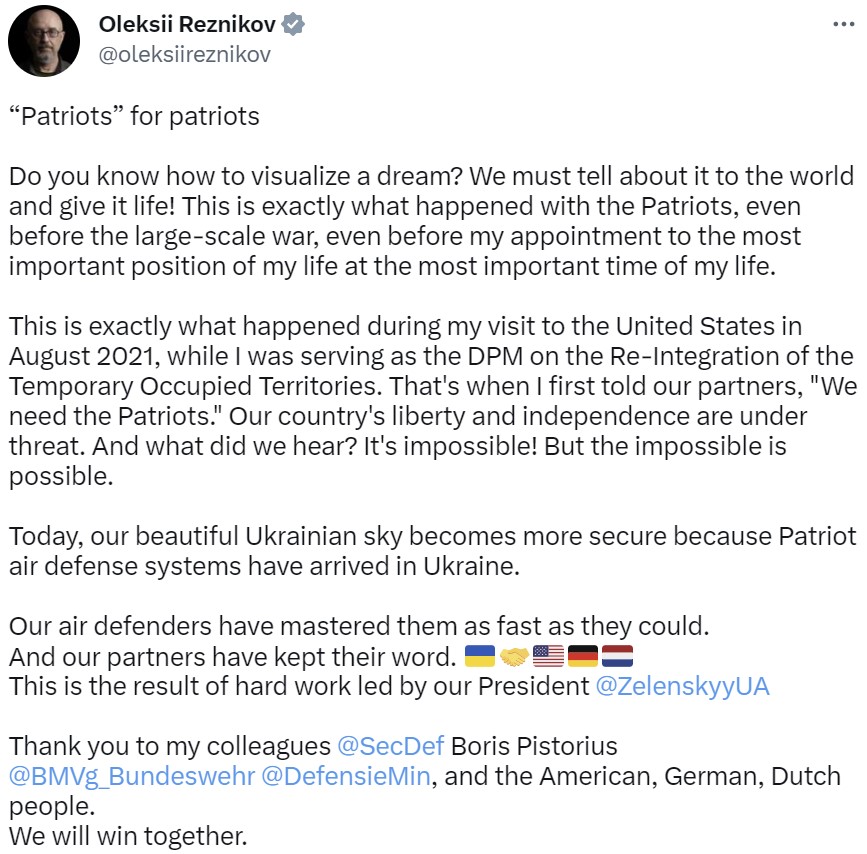The image size is (867, 854).
Task: Click the United States flag emoji
Action: click(x=548, y=657)
